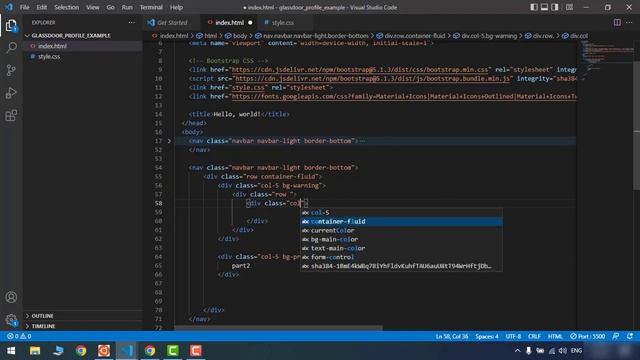The height and width of the screenshot is (360, 640).
Task: Click the horizontal editor scrollbar
Action: click(x=278, y=328)
